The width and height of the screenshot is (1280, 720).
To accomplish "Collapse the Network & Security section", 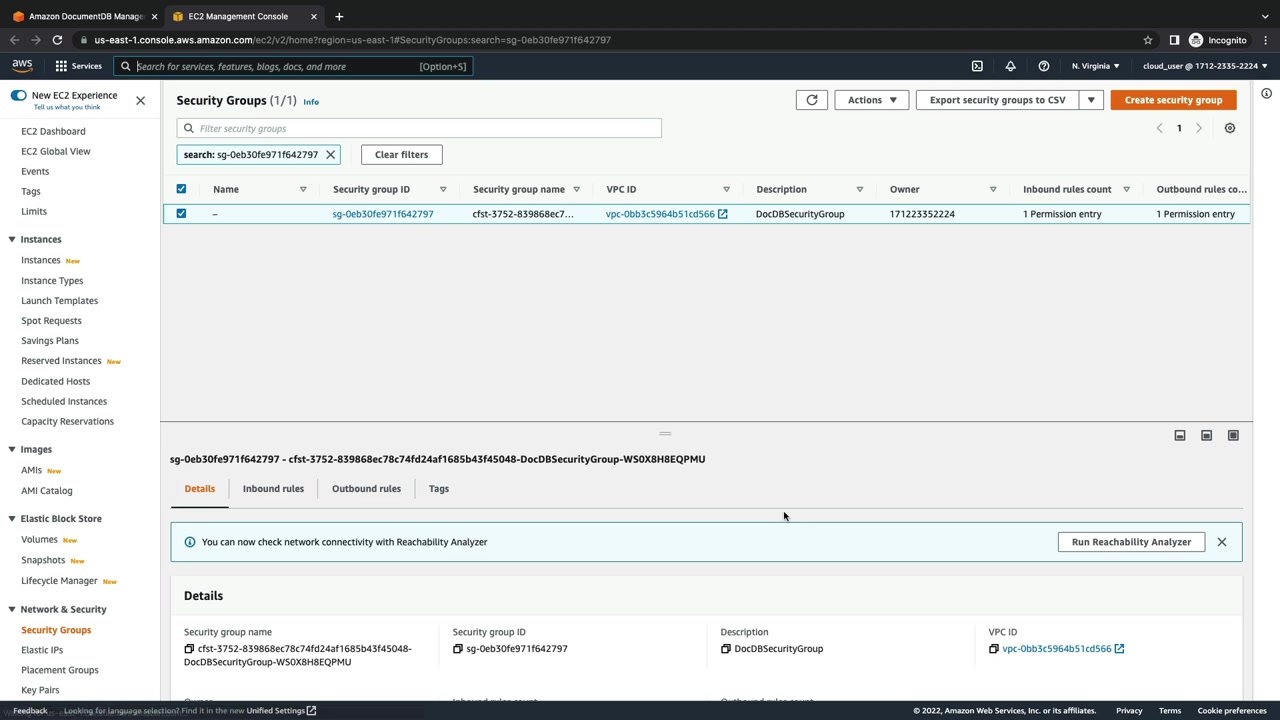I will click(12, 609).
